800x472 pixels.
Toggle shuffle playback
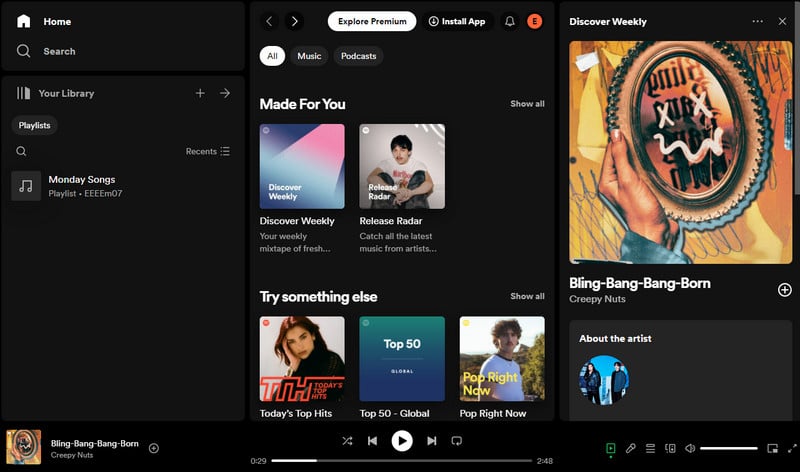347,441
